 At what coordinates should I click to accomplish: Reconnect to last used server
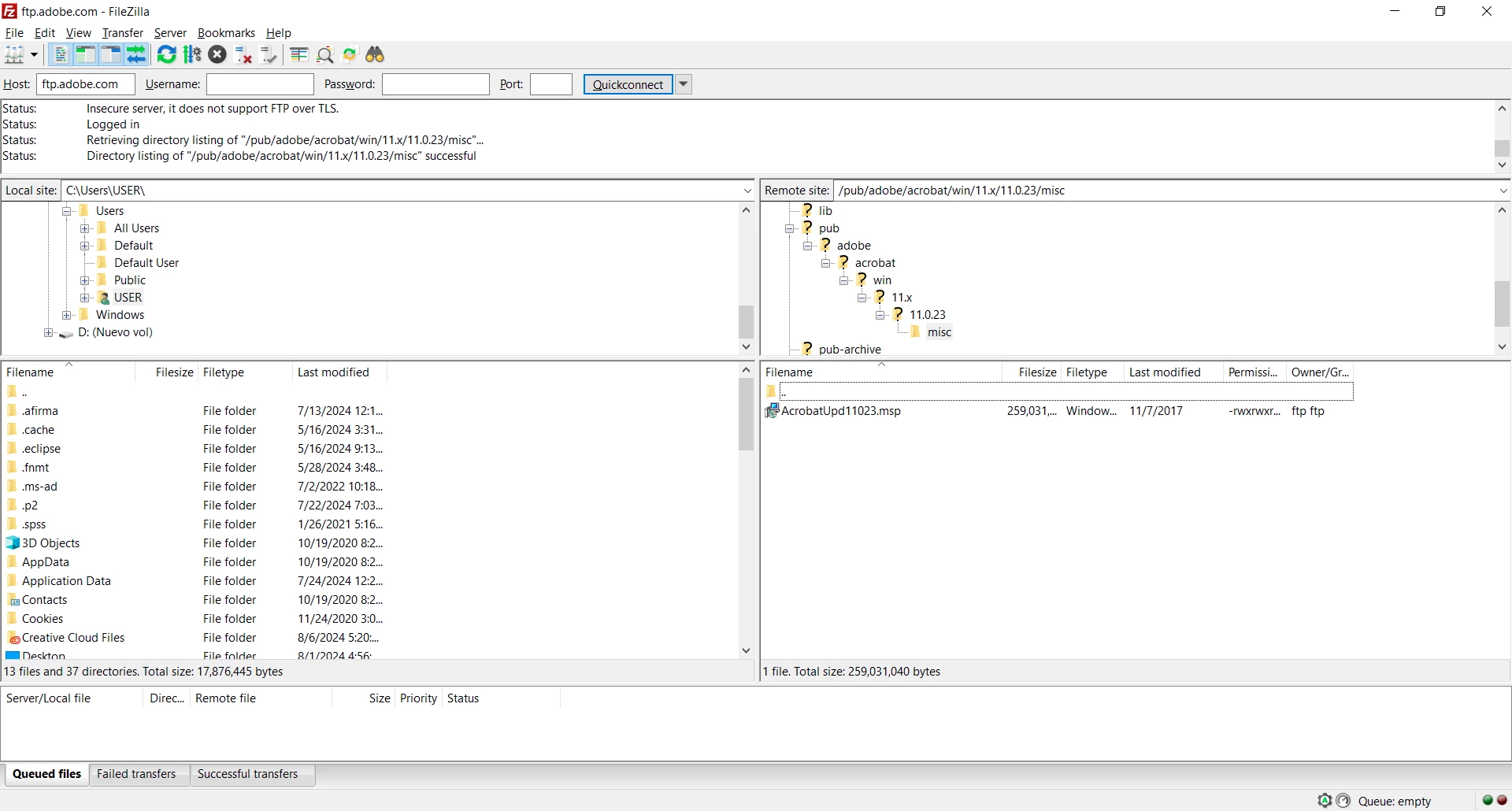[269, 54]
